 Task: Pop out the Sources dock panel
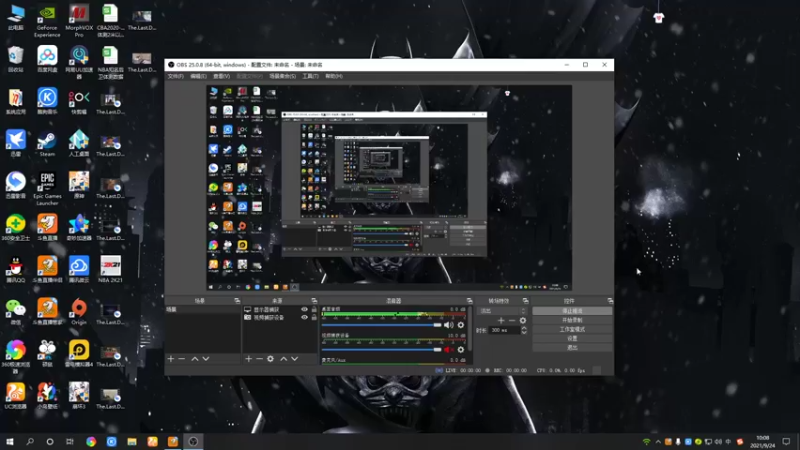coord(314,301)
